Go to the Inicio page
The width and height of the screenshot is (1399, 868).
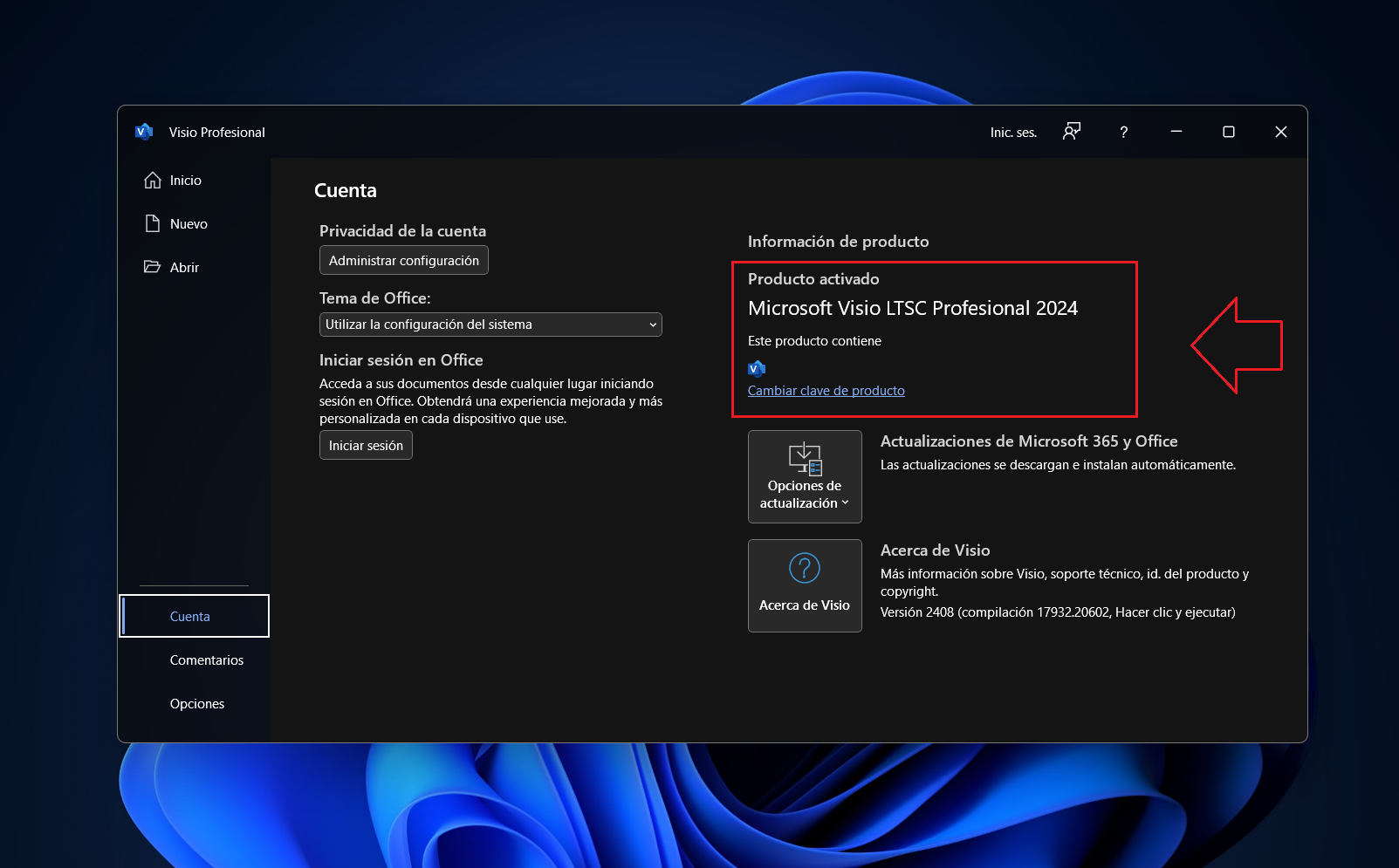coord(194,180)
